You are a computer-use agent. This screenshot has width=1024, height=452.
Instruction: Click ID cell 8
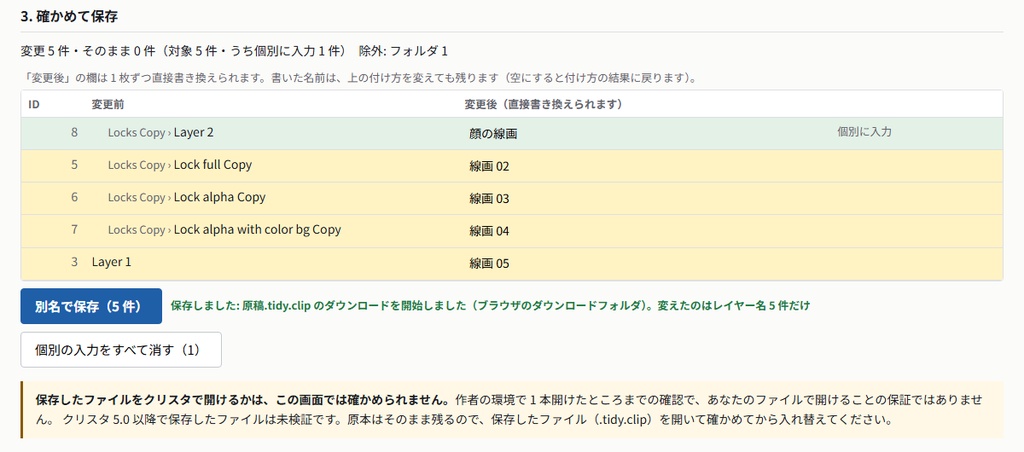pyautogui.click(x=74, y=132)
